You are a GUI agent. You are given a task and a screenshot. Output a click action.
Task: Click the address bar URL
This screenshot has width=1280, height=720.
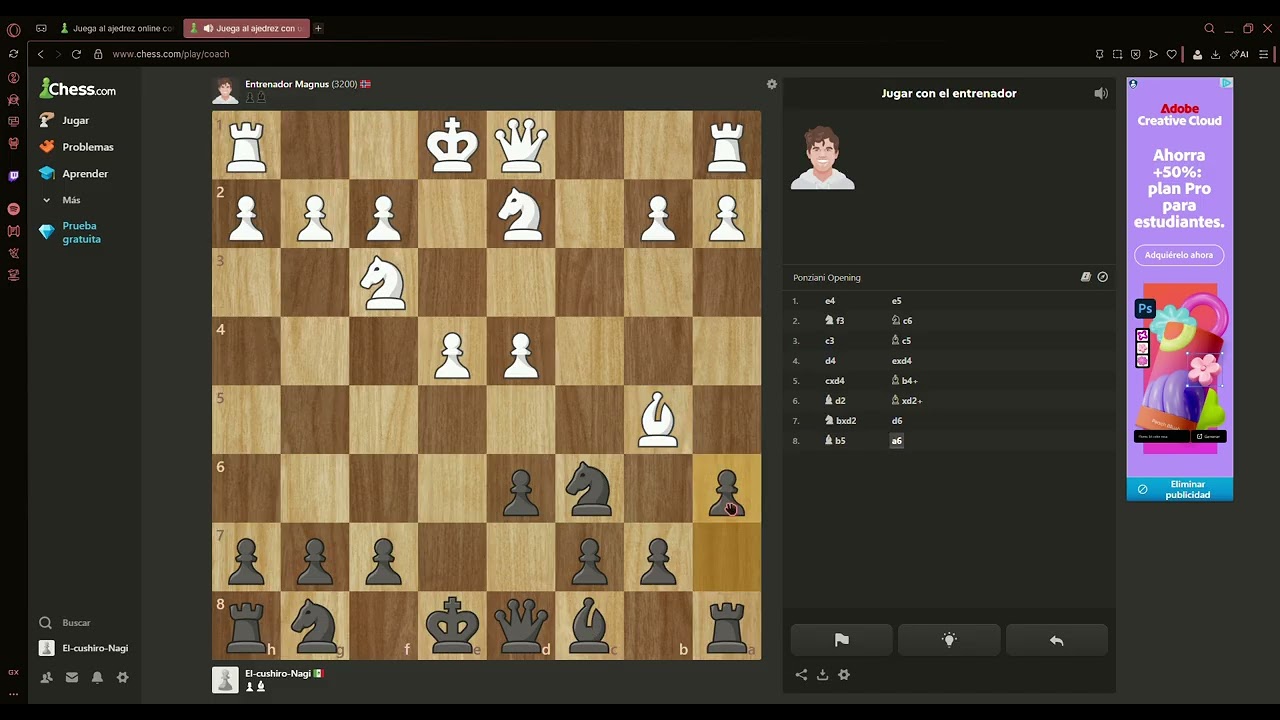pos(171,54)
